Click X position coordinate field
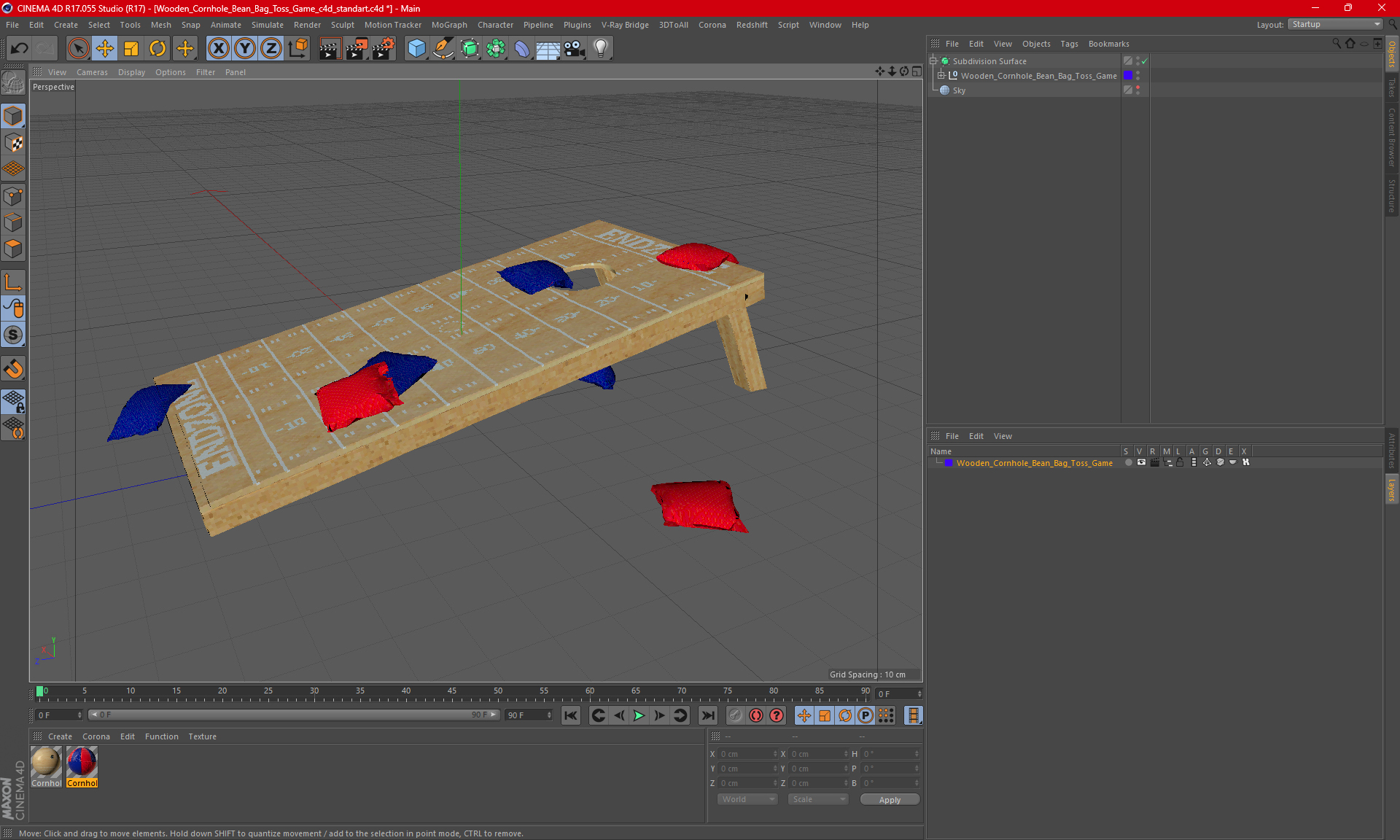 point(747,754)
